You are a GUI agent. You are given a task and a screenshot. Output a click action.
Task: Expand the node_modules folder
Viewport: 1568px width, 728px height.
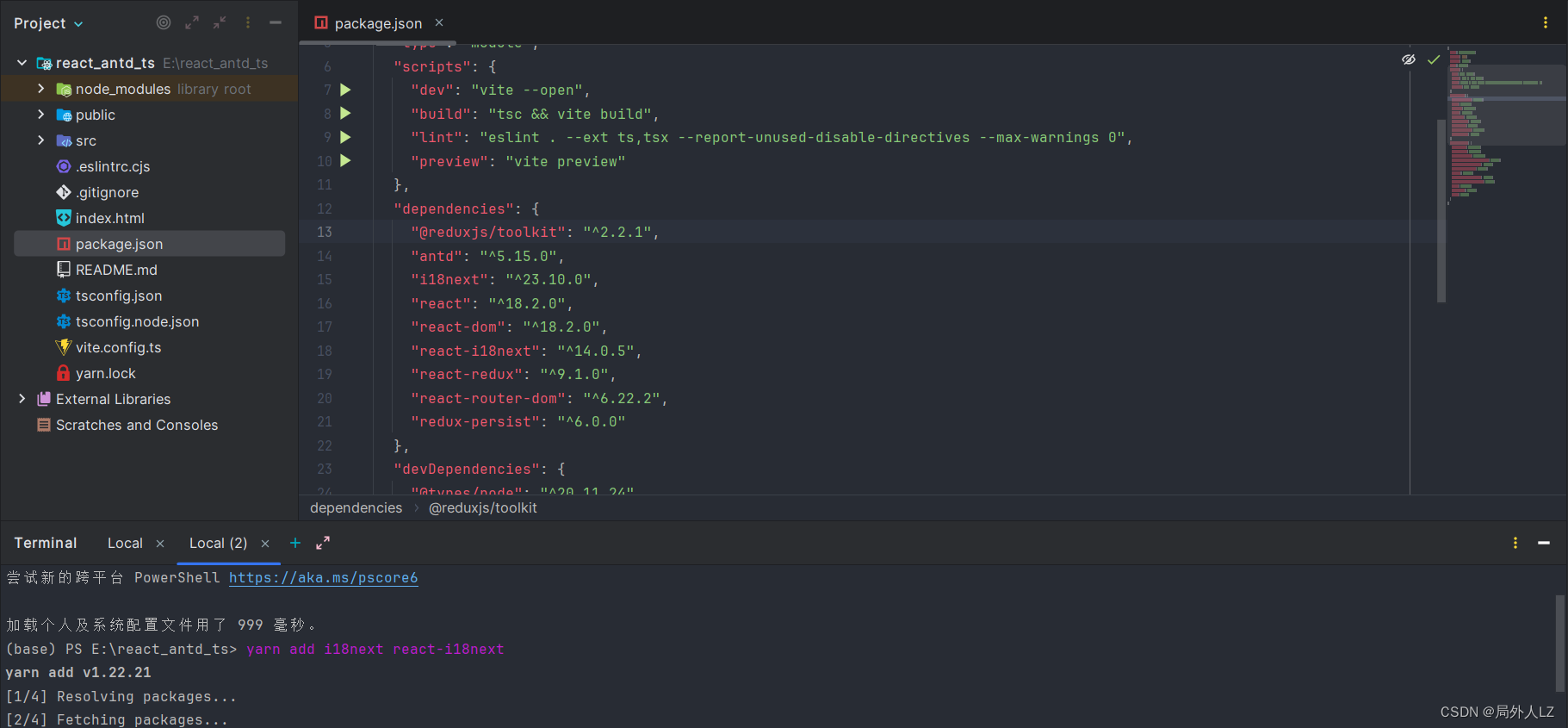pyautogui.click(x=40, y=89)
